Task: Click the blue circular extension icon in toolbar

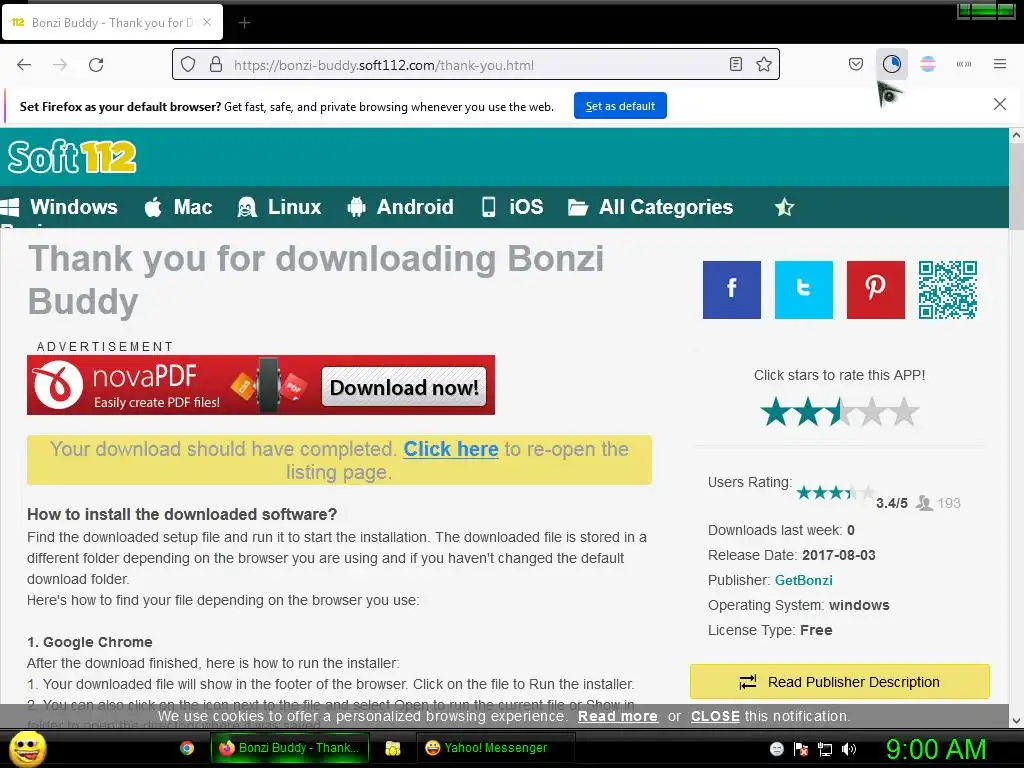Action: pyautogui.click(x=891, y=64)
